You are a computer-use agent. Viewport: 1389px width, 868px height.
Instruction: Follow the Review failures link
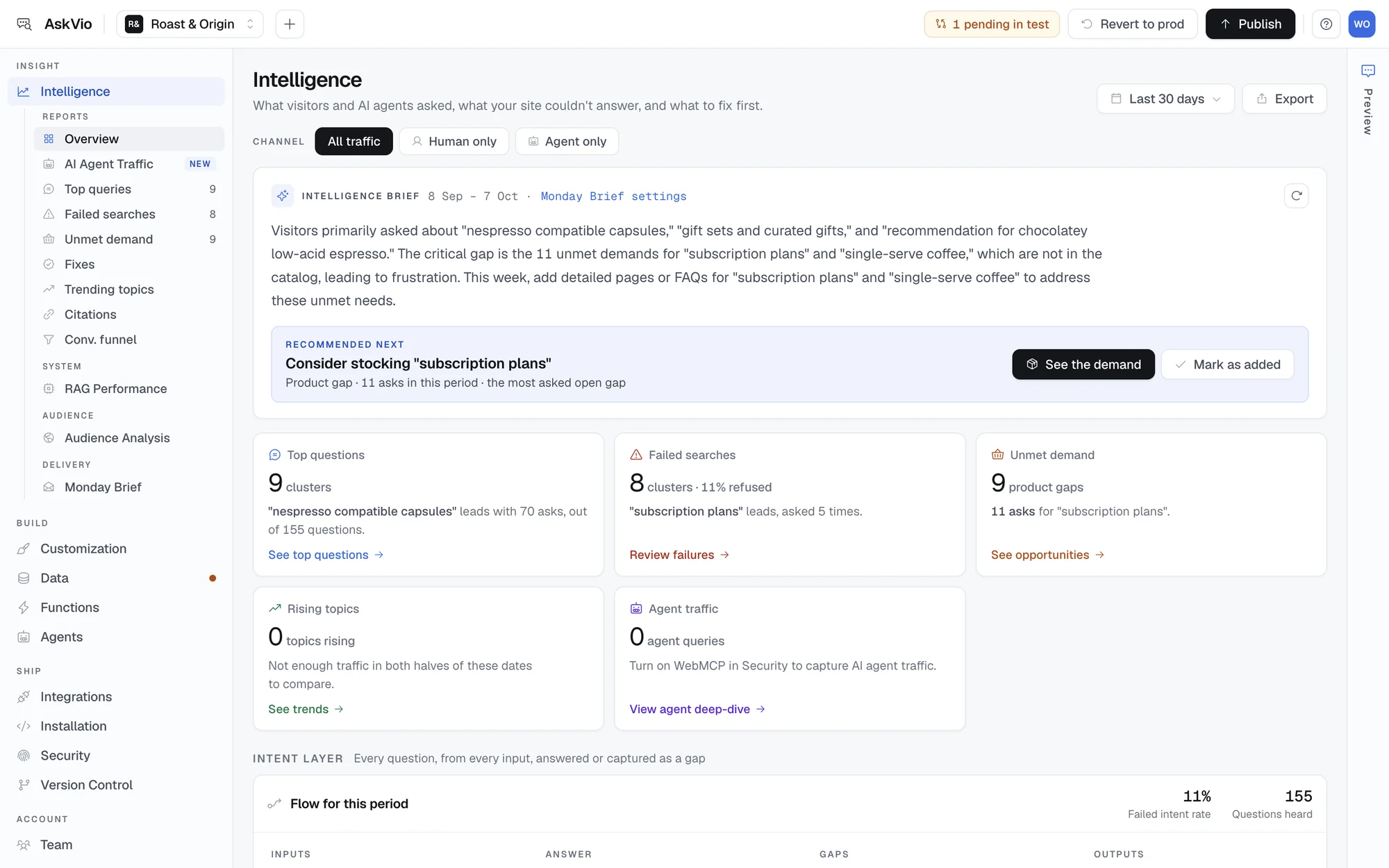click(679, 555)
